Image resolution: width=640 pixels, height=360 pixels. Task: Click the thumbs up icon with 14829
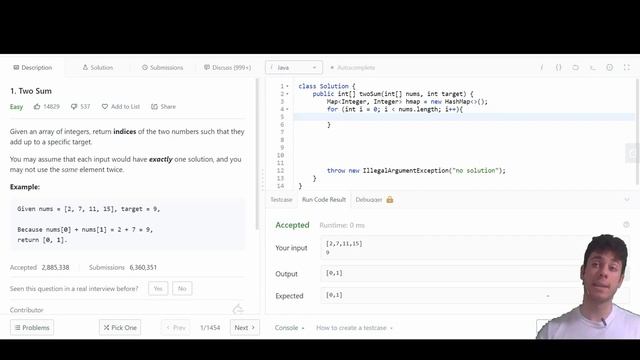point(47,107)
